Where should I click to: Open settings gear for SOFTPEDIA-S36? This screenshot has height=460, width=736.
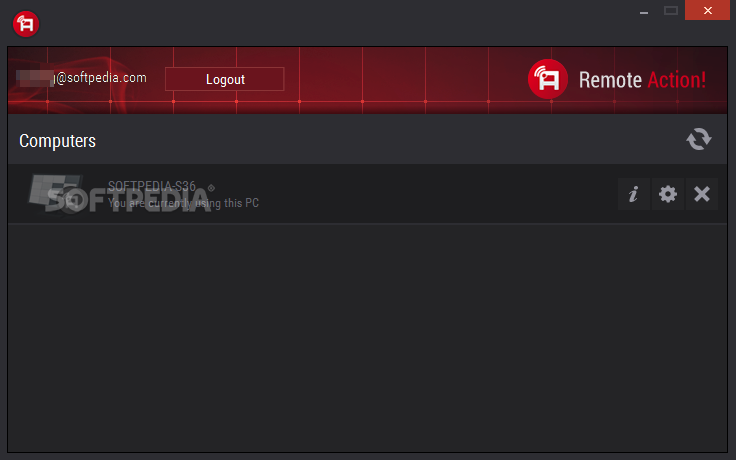[x=667, y=194]
